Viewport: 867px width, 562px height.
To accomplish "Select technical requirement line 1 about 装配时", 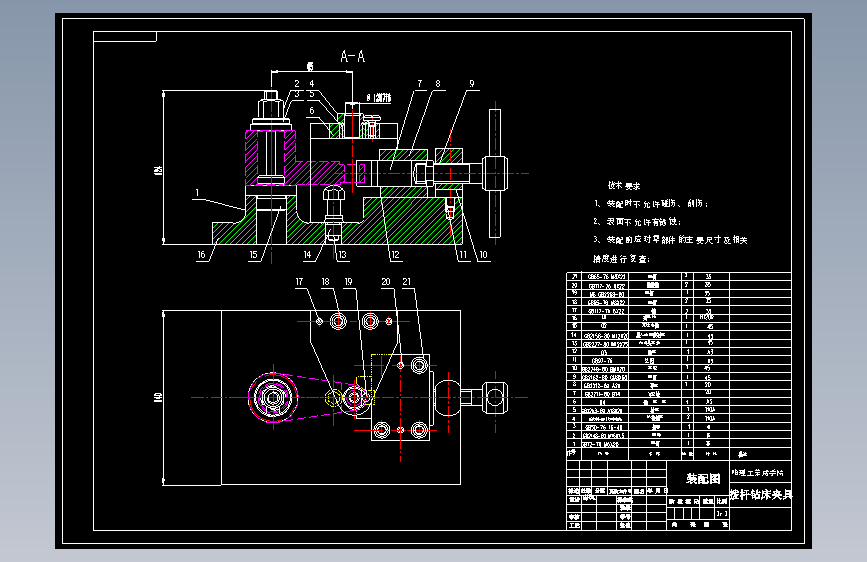I will pos(651,204).
